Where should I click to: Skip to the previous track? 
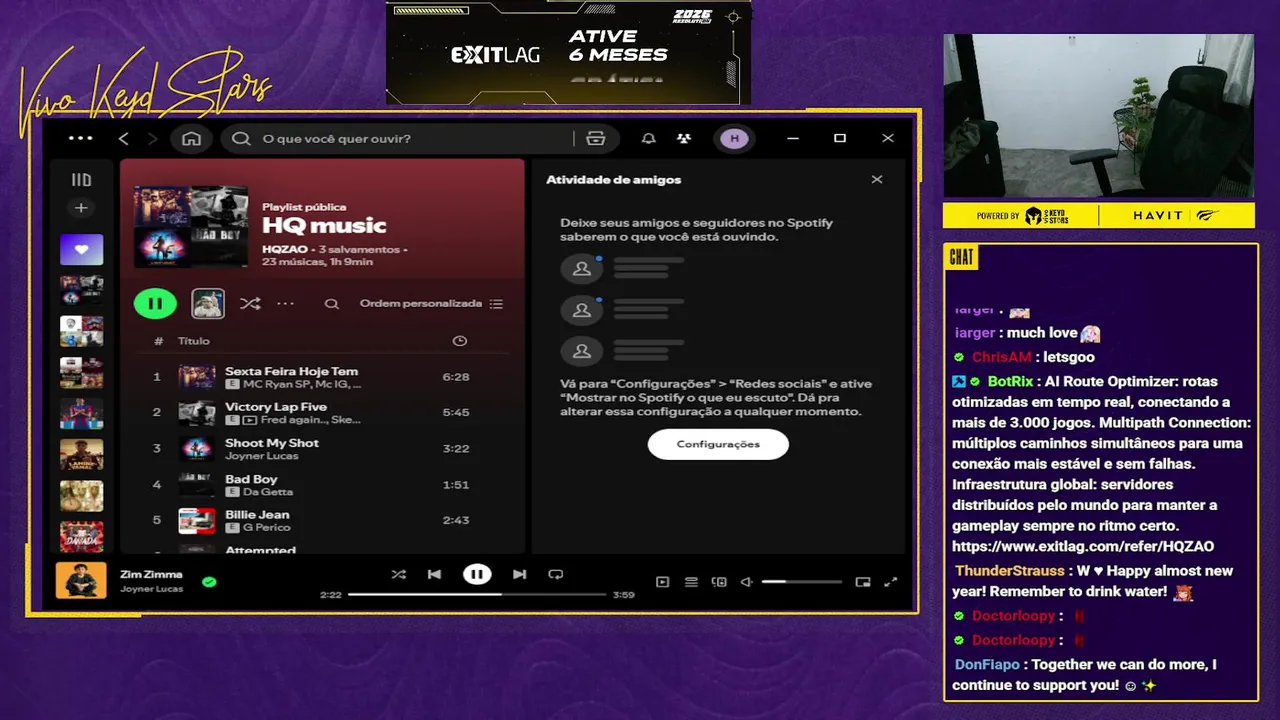click(434, 574)
